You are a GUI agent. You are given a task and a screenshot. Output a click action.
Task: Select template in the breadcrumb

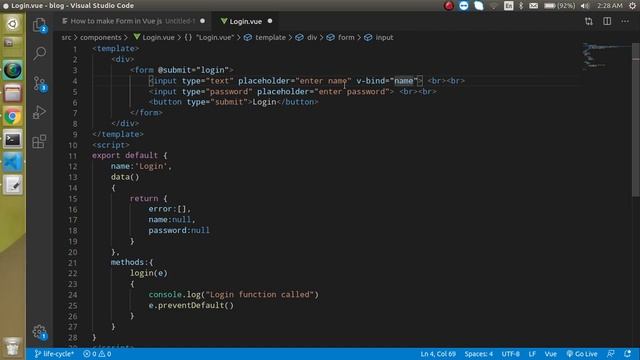pyautogui.click(x=265, y=38)
